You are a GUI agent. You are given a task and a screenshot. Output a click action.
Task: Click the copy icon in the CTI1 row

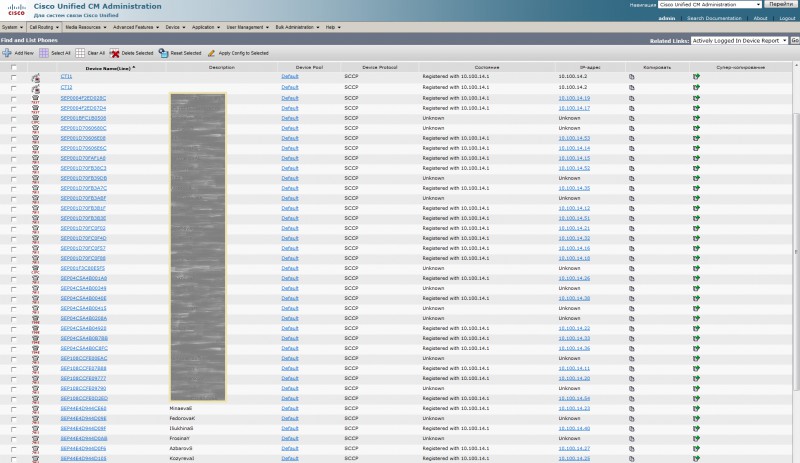pyautogui.click(x=632, y=77)
